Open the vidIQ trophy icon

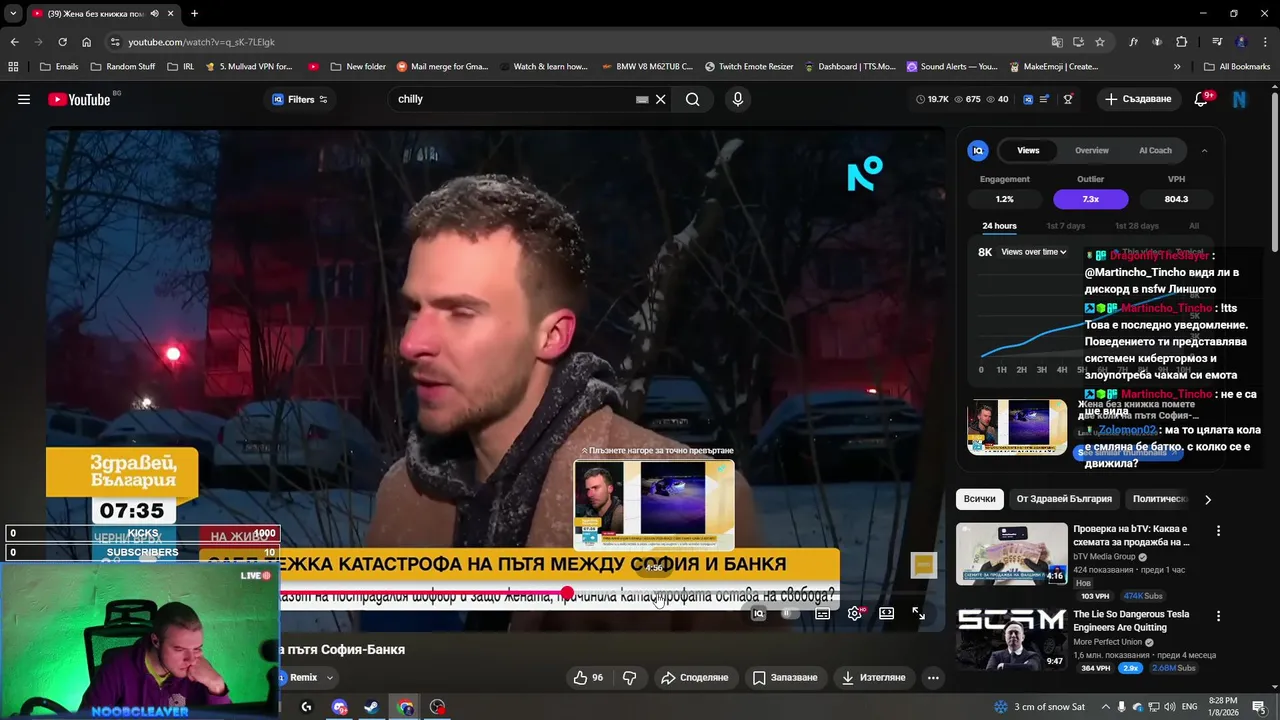click(x=1068, y=99)
